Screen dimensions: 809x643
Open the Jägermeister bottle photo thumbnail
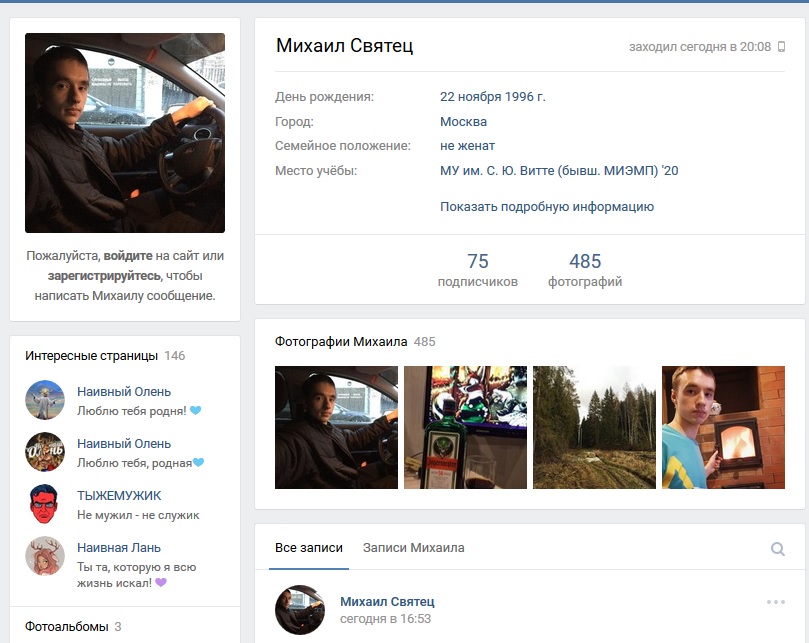point(465,427)
